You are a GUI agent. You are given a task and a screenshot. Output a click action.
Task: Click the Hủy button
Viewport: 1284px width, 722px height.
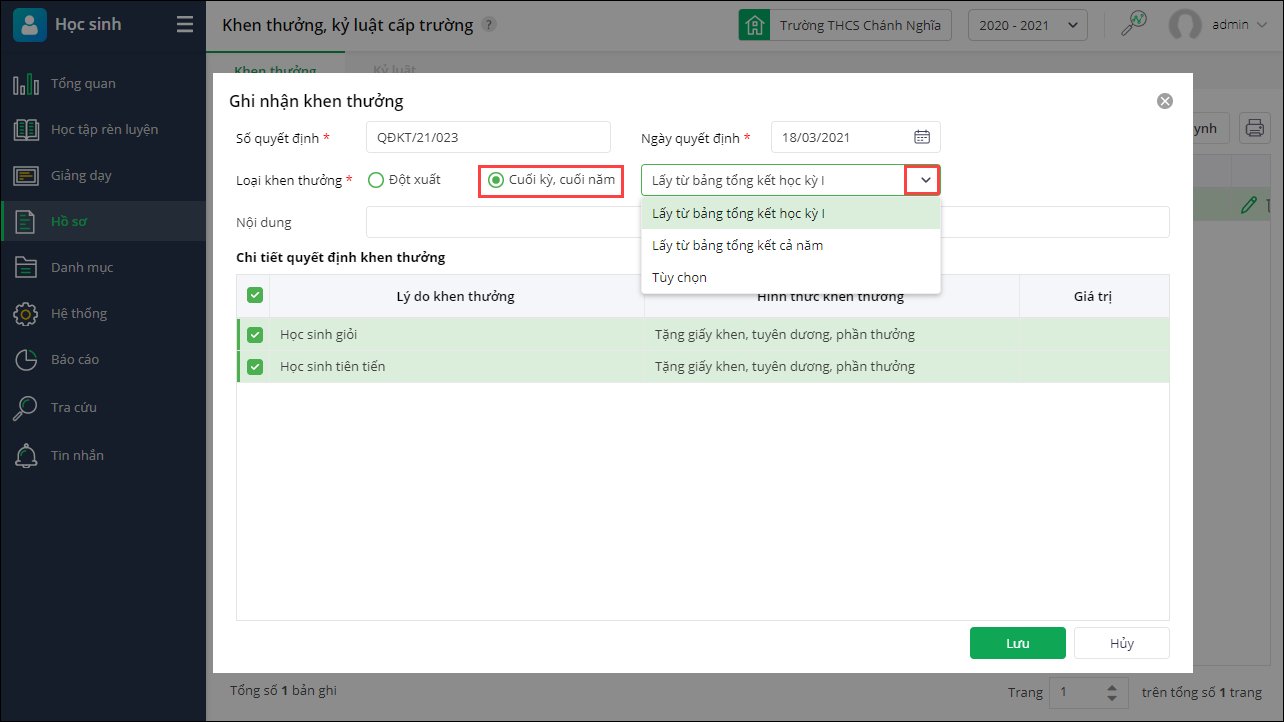(1121, 643)
